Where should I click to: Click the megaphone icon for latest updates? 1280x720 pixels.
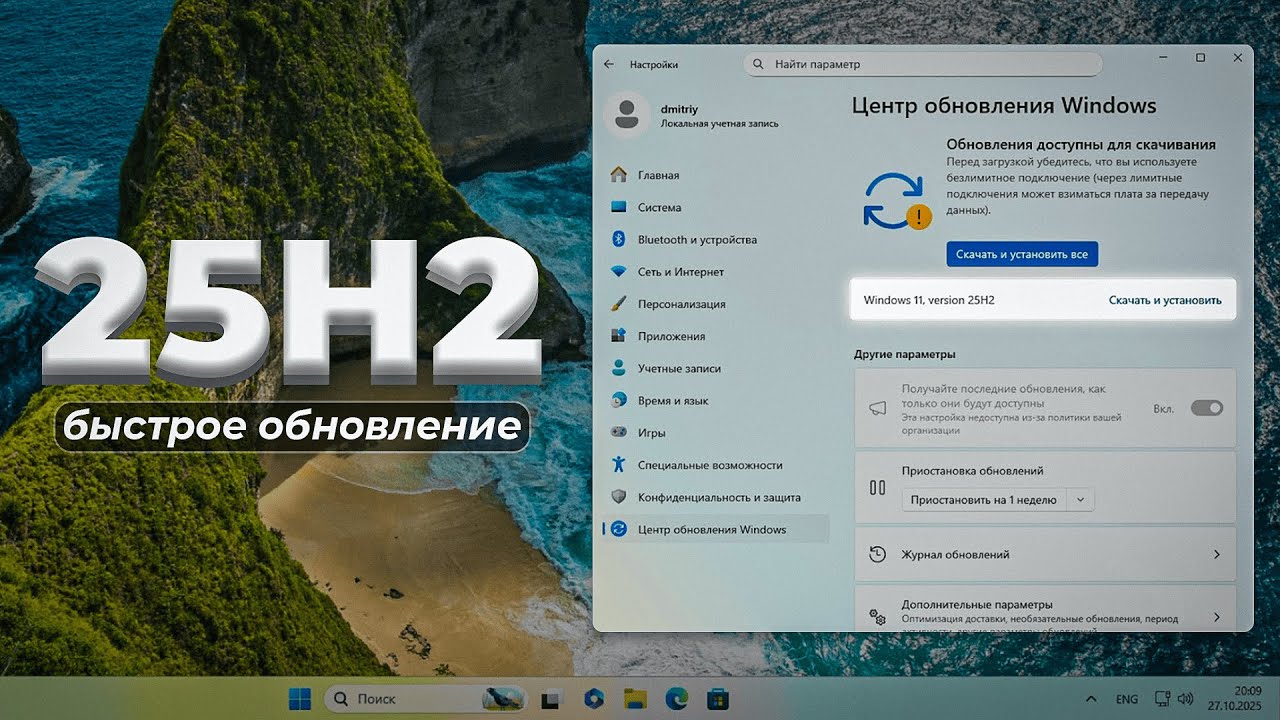coord(878,408)
